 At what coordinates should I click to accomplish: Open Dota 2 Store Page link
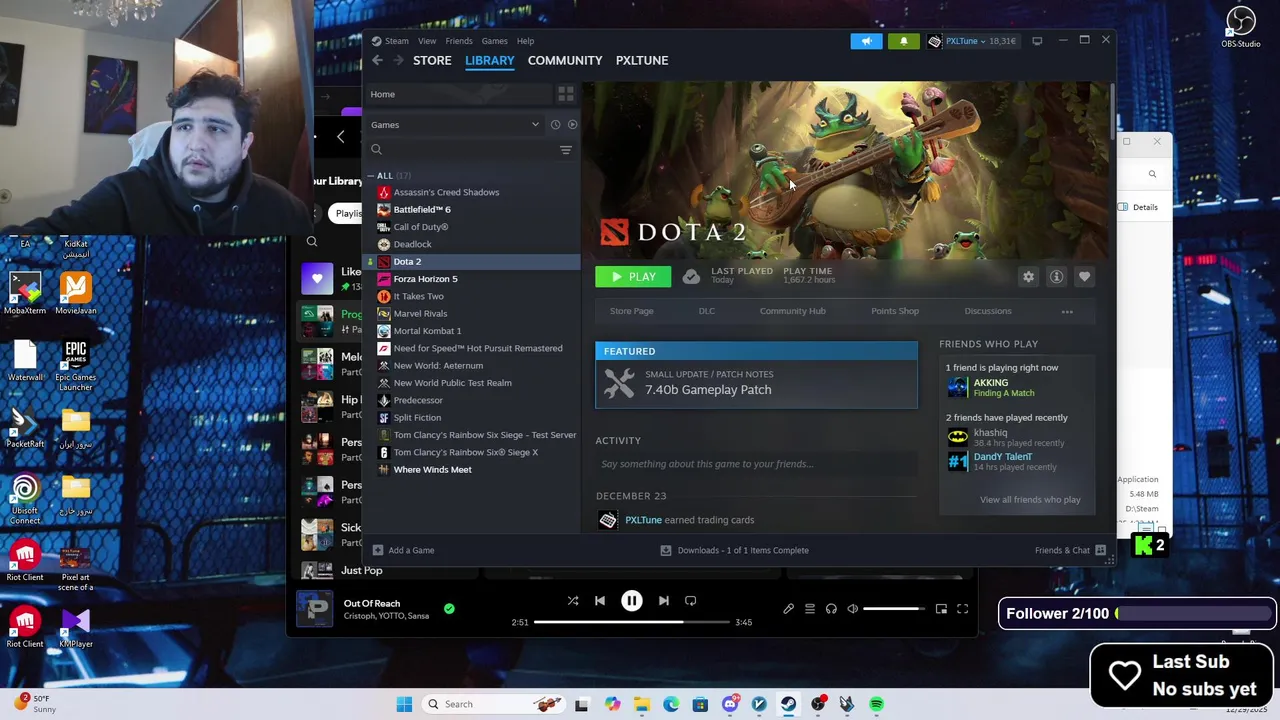tap(632, 311)
